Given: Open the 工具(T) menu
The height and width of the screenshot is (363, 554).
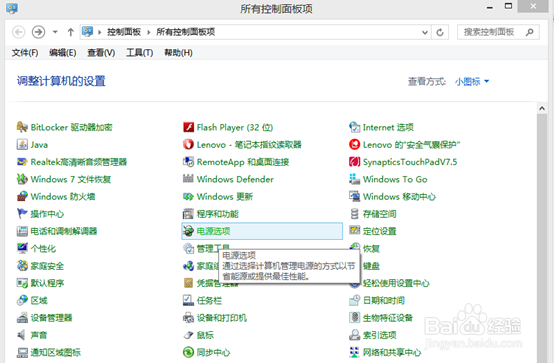Looking at the screenshot, I should [x=140, y=53].
